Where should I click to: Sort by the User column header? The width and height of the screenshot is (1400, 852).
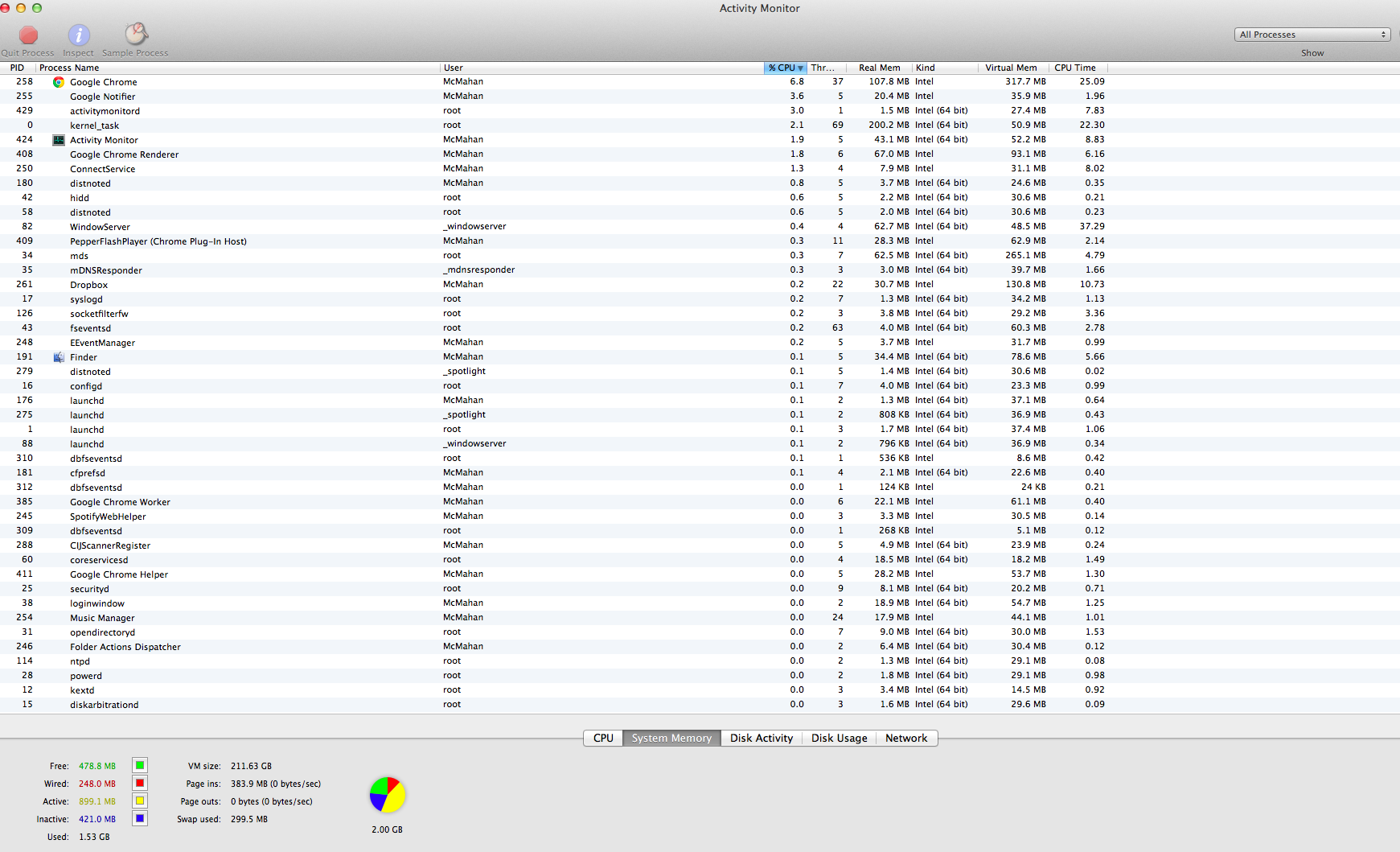[x=601, y=68]
